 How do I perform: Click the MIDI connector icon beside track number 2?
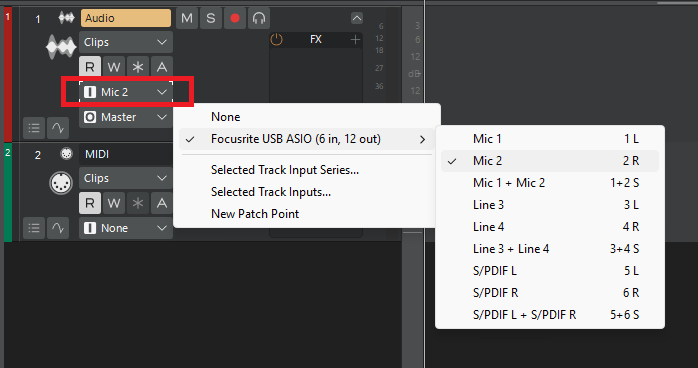66,154
